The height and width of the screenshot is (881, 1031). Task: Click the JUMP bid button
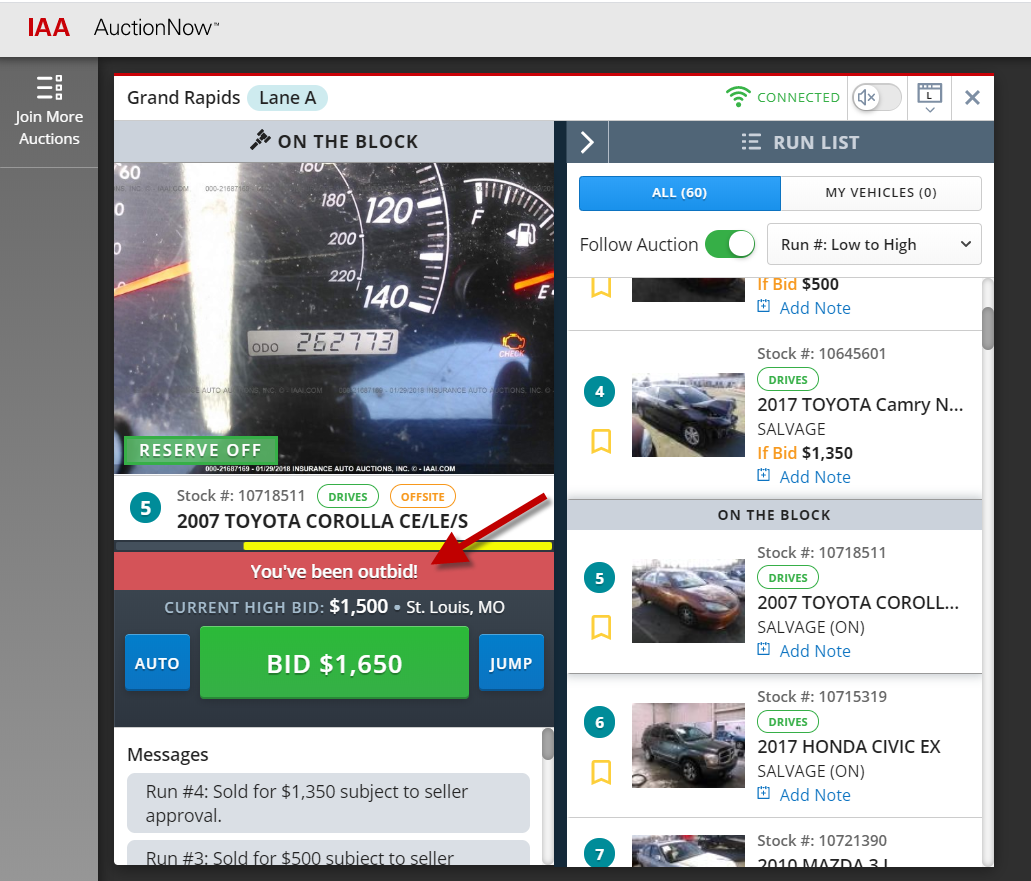[511, 663]
